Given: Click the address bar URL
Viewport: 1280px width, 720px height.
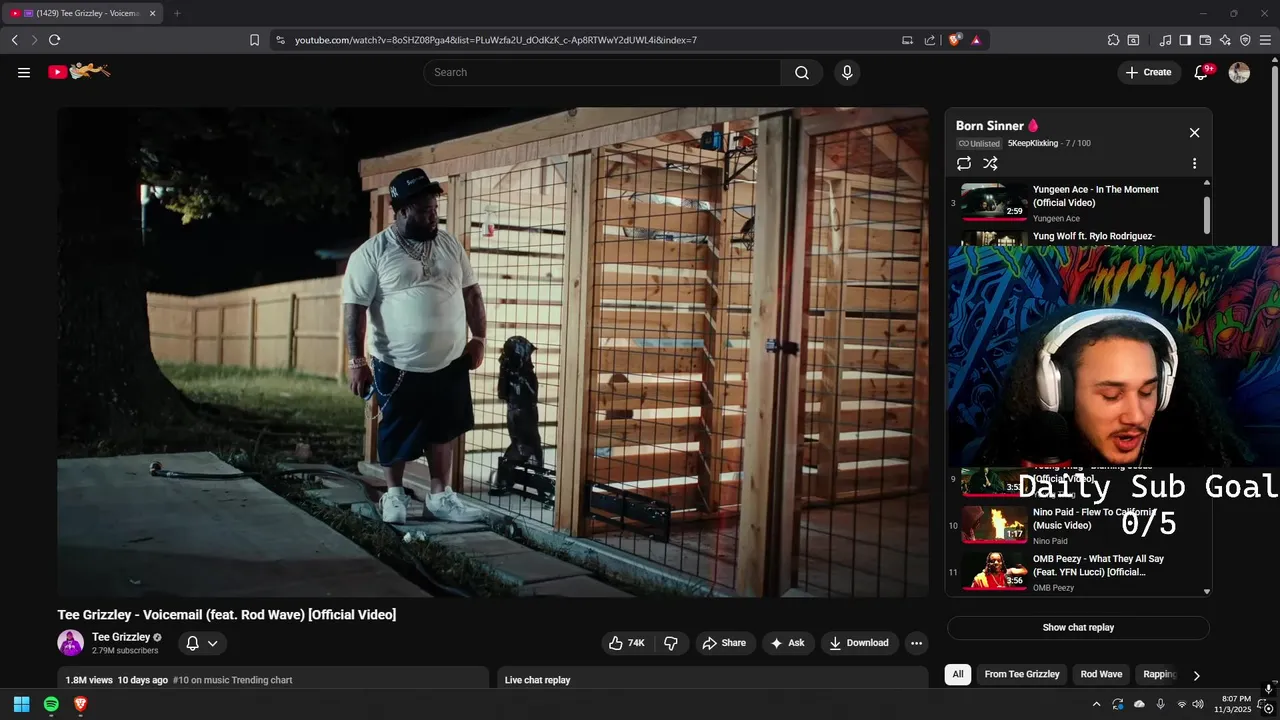Looking at the screenshot, I should point(496,40).
